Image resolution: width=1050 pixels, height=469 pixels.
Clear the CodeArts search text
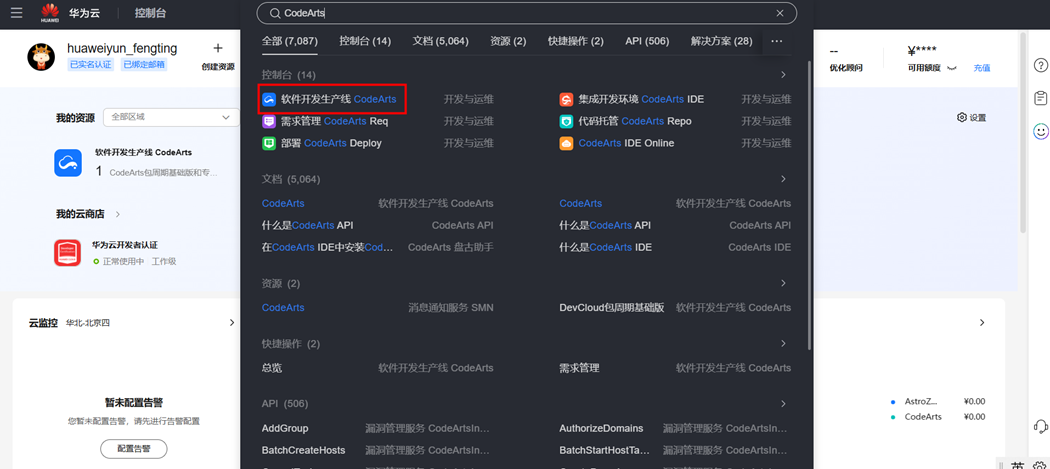pyautogui.click(x=779, y=13)
